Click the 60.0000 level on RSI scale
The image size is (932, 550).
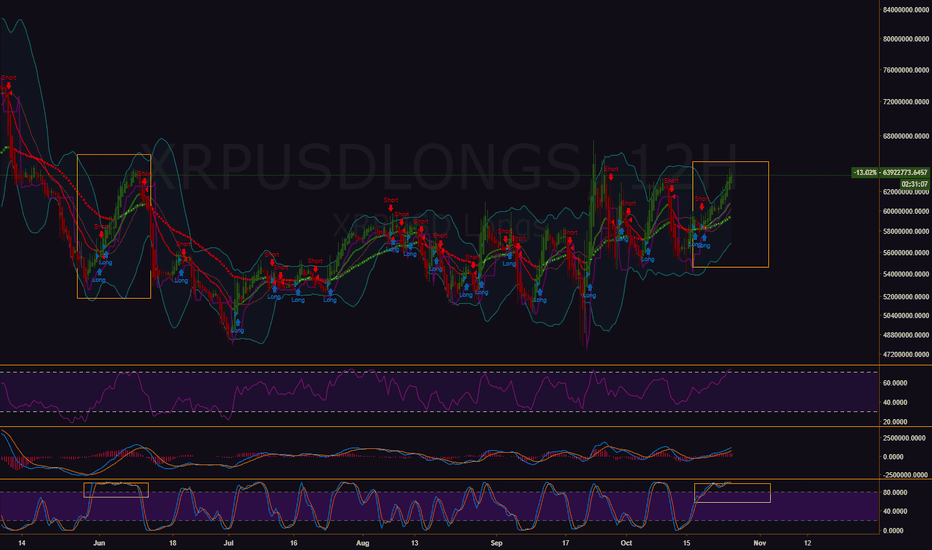tap(895, 384)
